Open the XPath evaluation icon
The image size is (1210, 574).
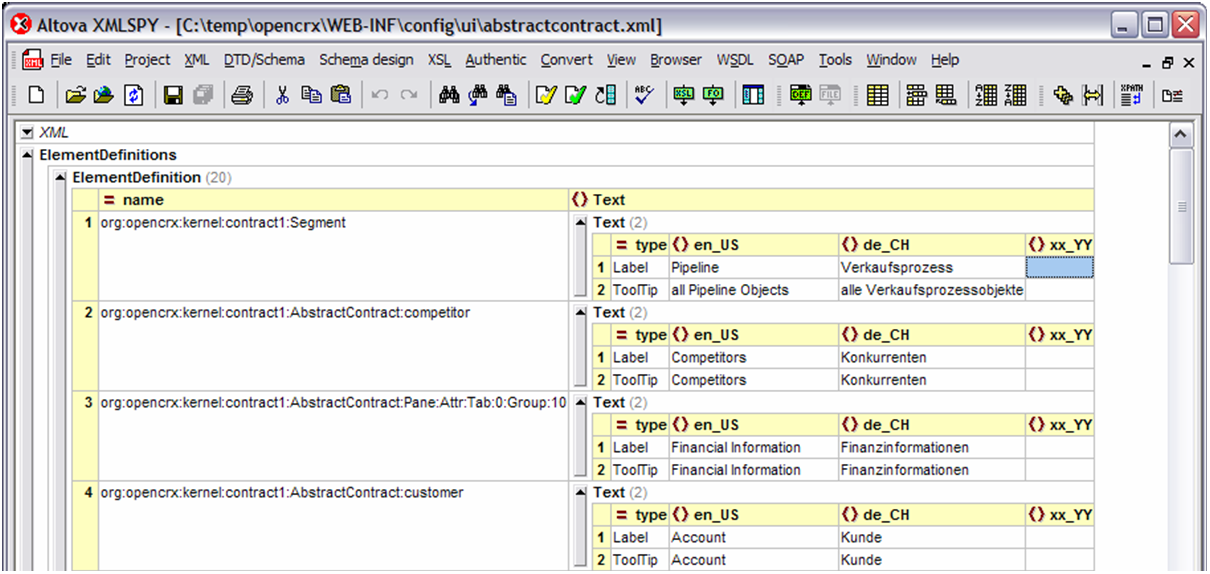click(x=1132, y=95)
